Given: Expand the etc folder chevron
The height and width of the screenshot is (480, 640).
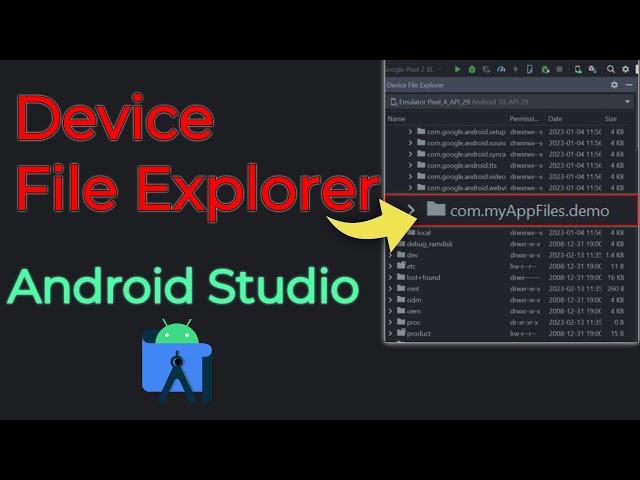Looking at the screenshot, I should click(390, 266).
